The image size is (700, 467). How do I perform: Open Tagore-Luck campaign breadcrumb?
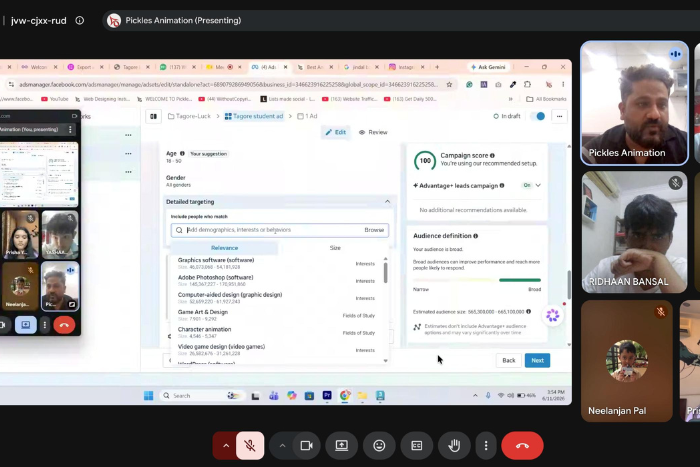[x=189, y=116]
